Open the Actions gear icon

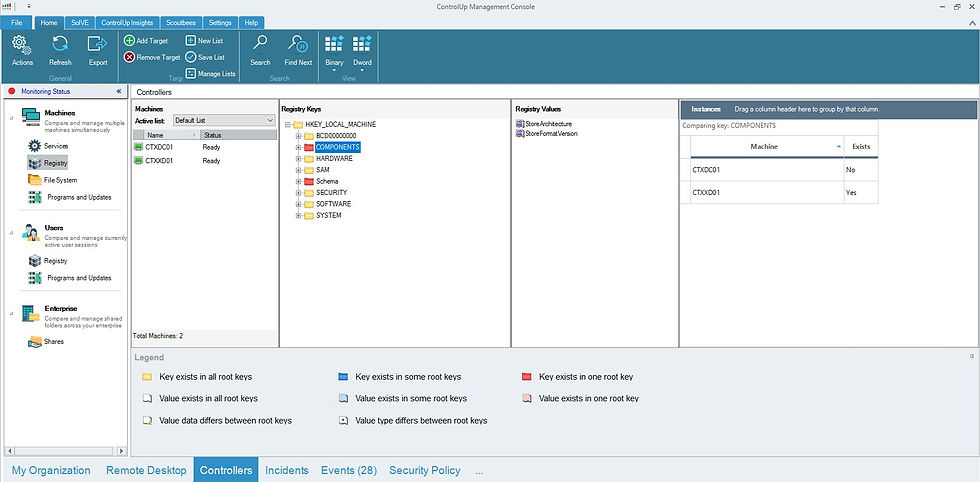point(22,44)
